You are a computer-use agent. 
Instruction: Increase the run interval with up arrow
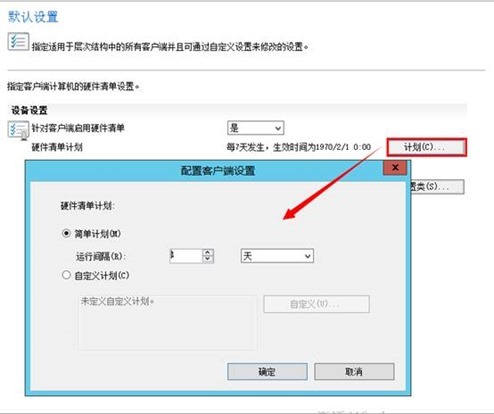click(x=208, y=253)
